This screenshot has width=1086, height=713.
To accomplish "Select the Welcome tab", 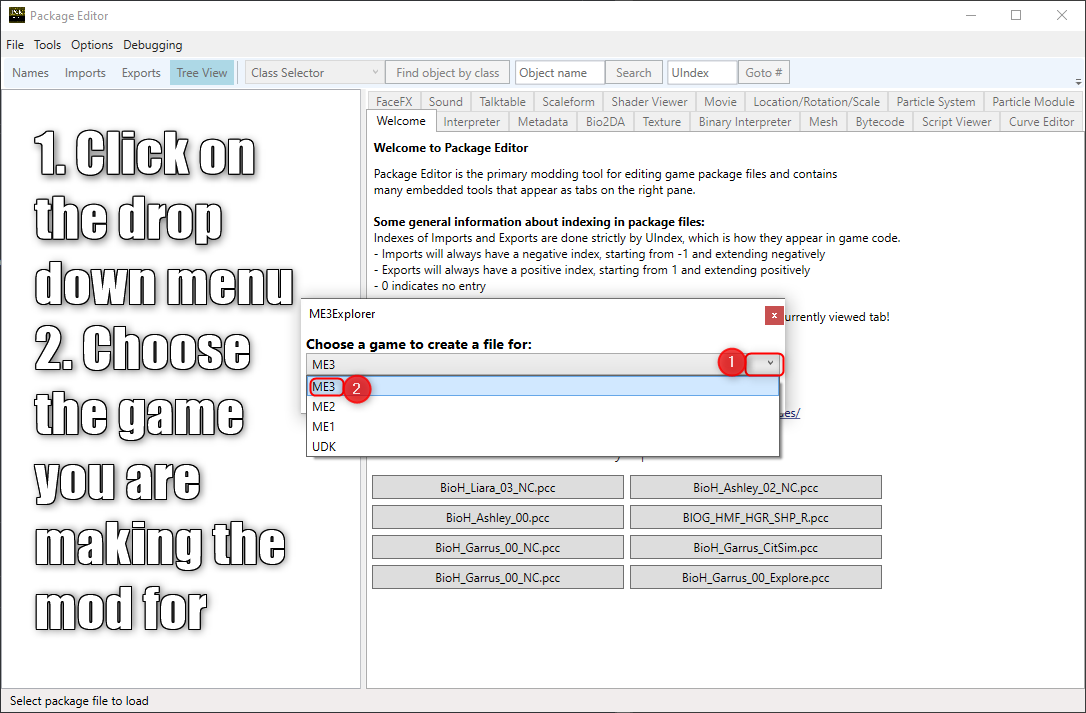I will point(401,121).
